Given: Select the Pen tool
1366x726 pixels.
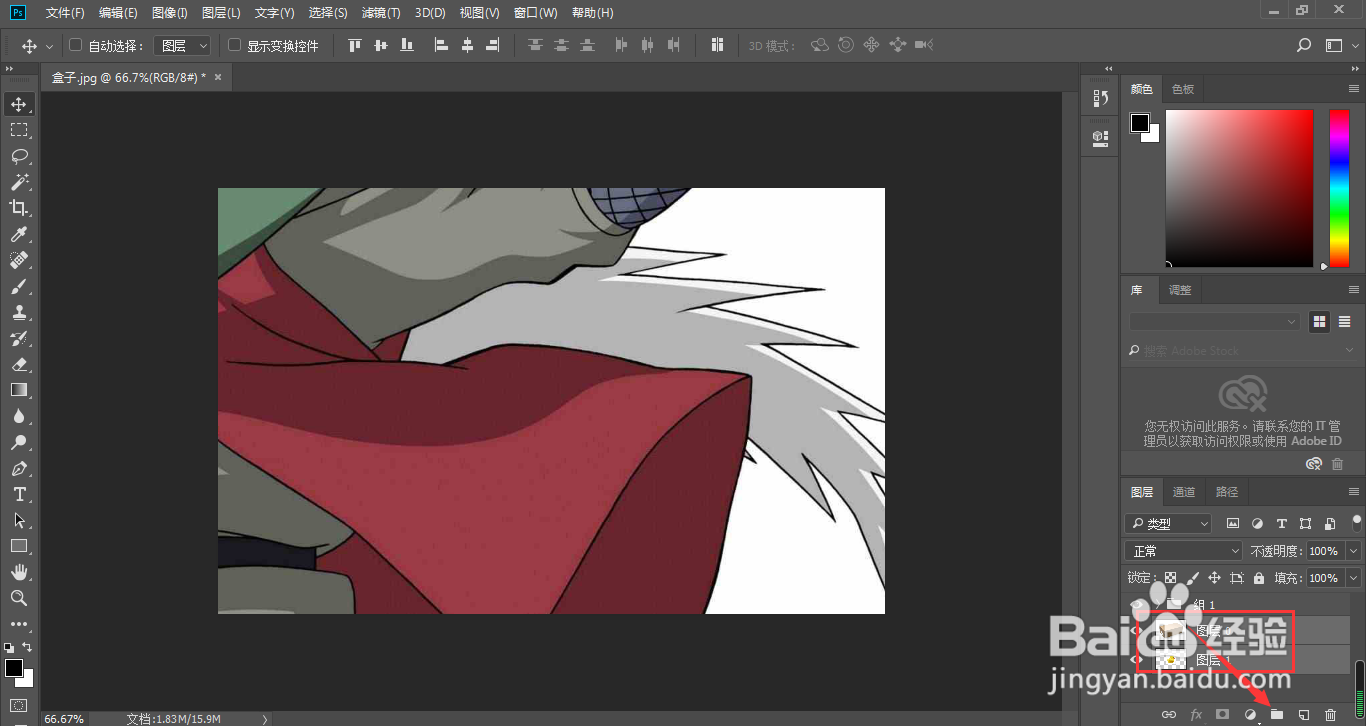Looking at the screenshot, I should [19, 468].
